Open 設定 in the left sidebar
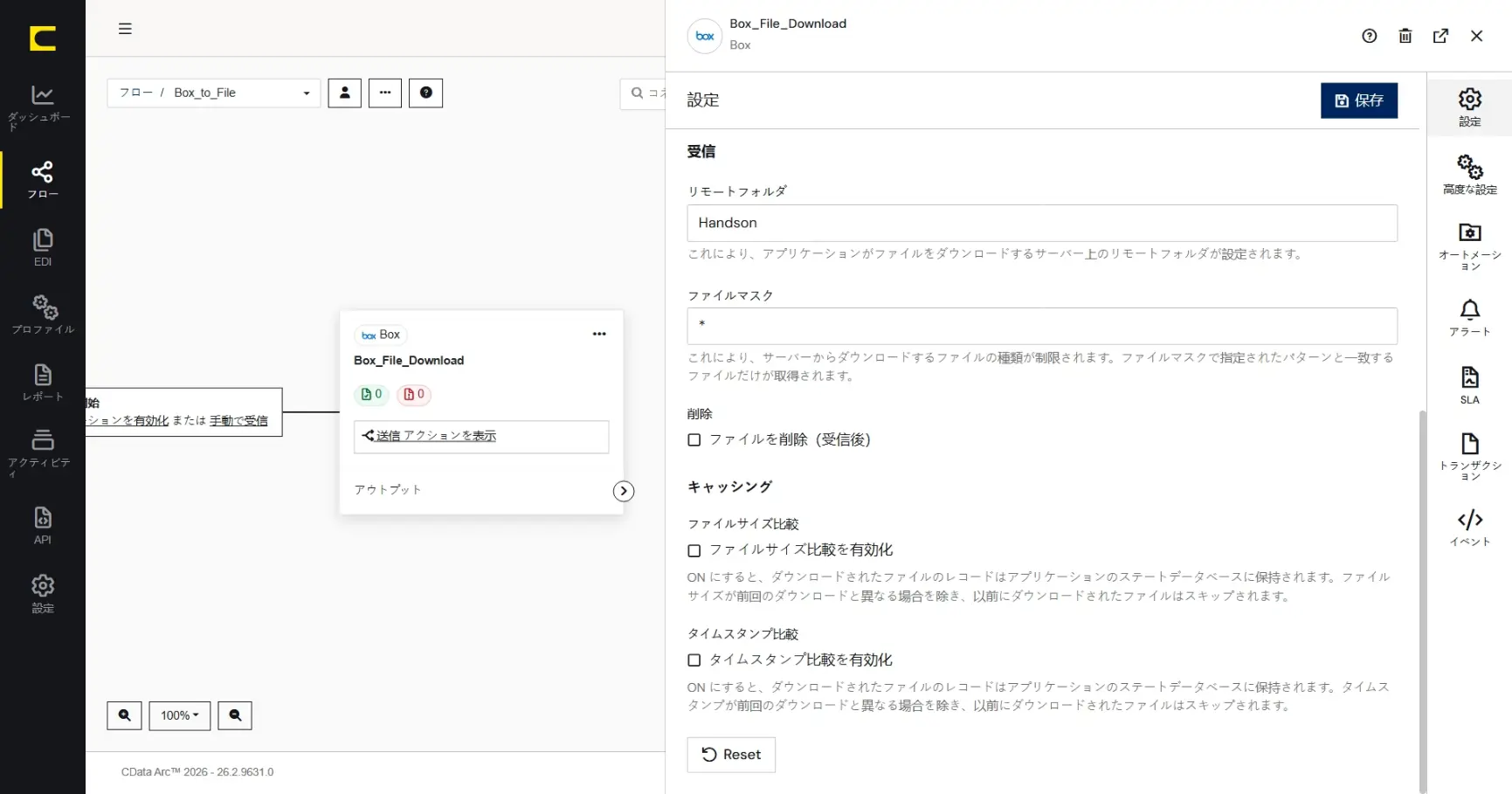1512x794 pixels. (42, 594)
